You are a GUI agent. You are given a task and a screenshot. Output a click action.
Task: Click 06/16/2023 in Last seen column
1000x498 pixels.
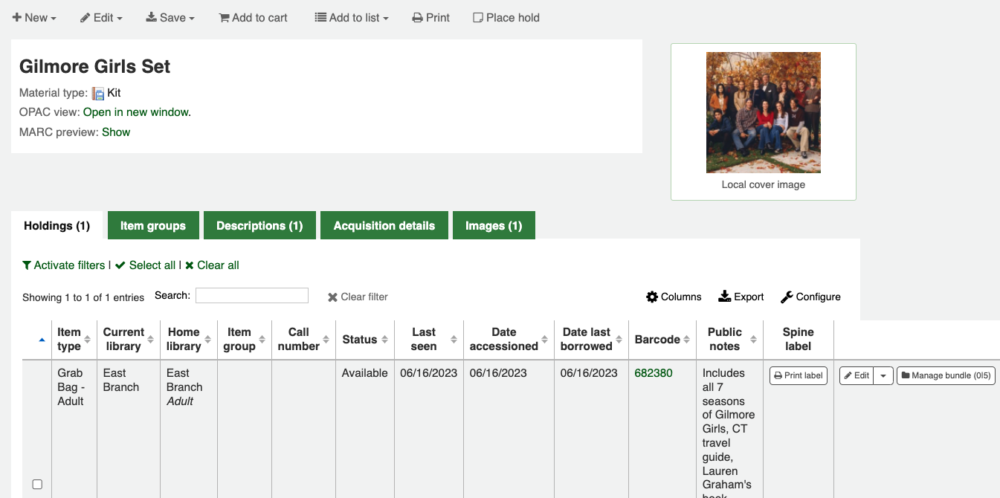tap(429, 373)
